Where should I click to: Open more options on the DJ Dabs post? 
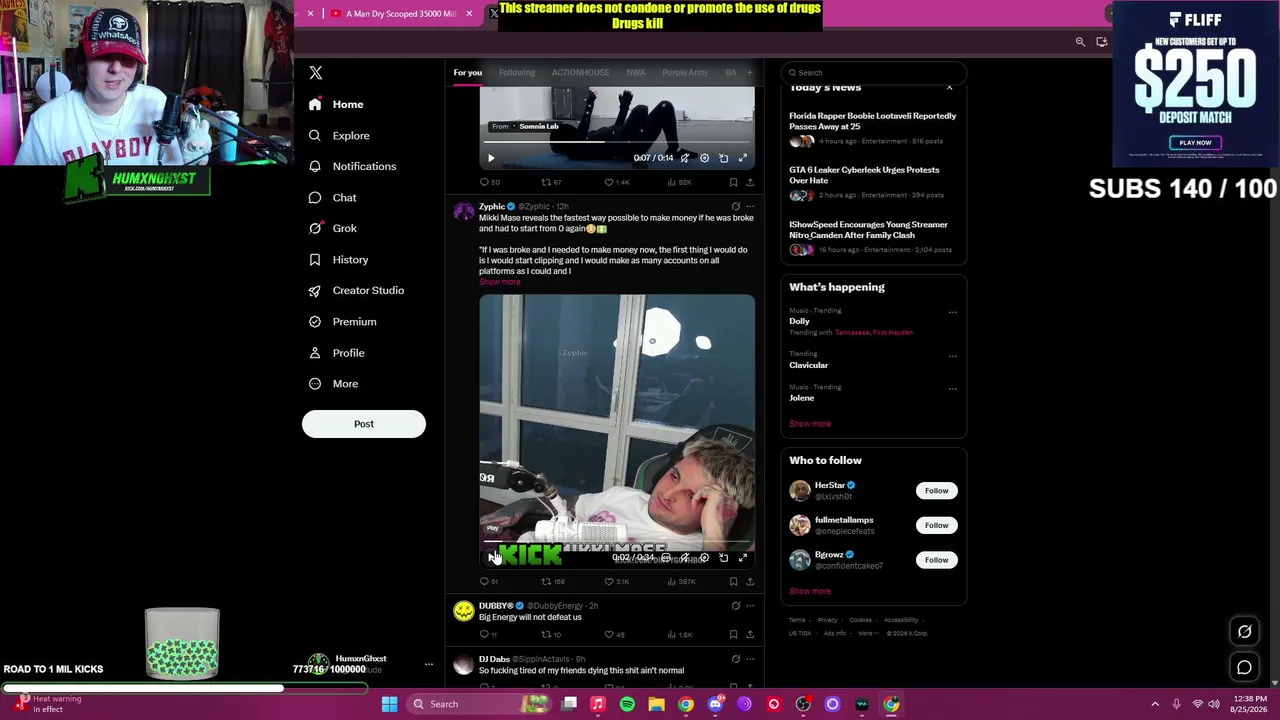click(750, 659)
